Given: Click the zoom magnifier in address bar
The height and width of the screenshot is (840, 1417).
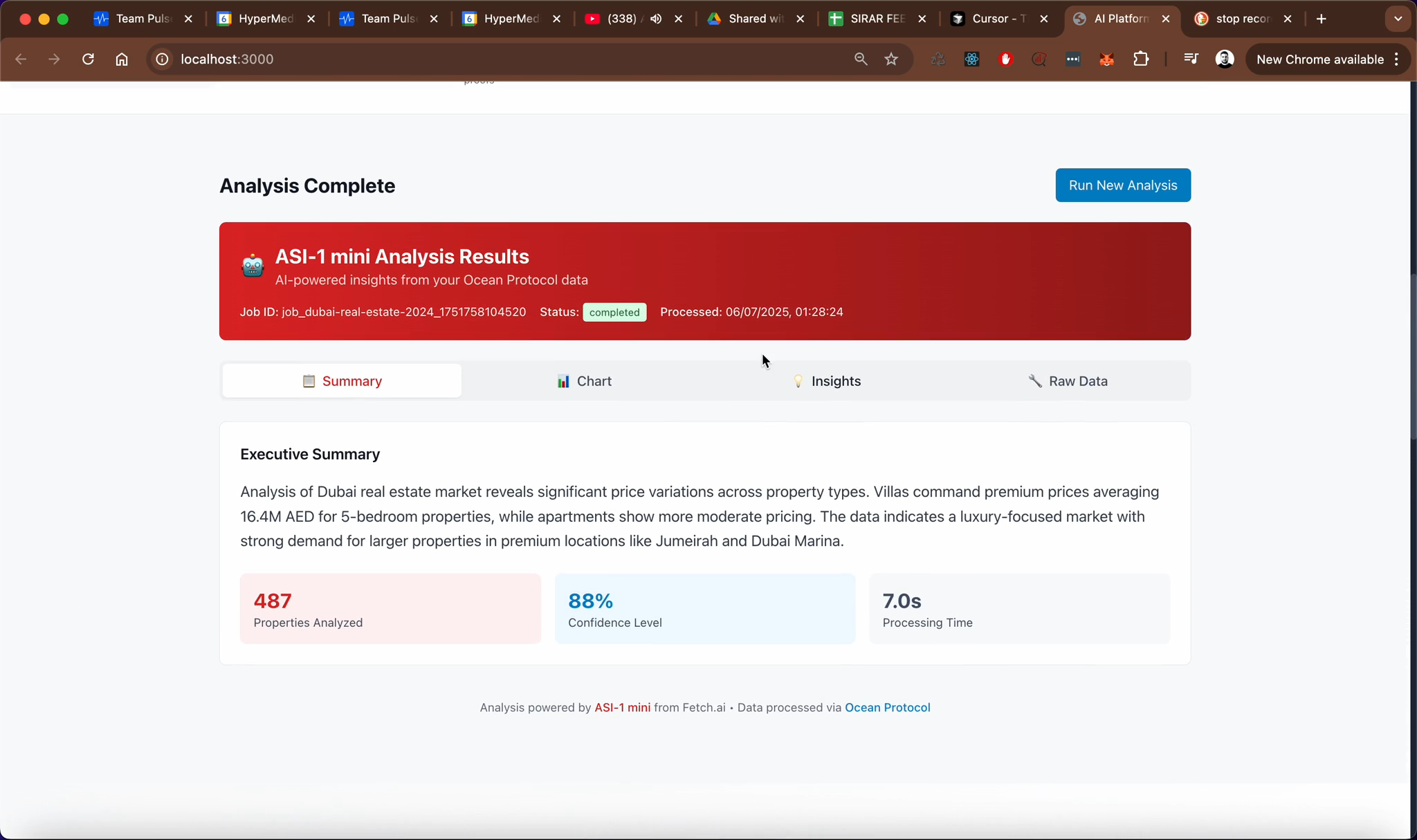Looking at the screenshot, I should [861, 60].
